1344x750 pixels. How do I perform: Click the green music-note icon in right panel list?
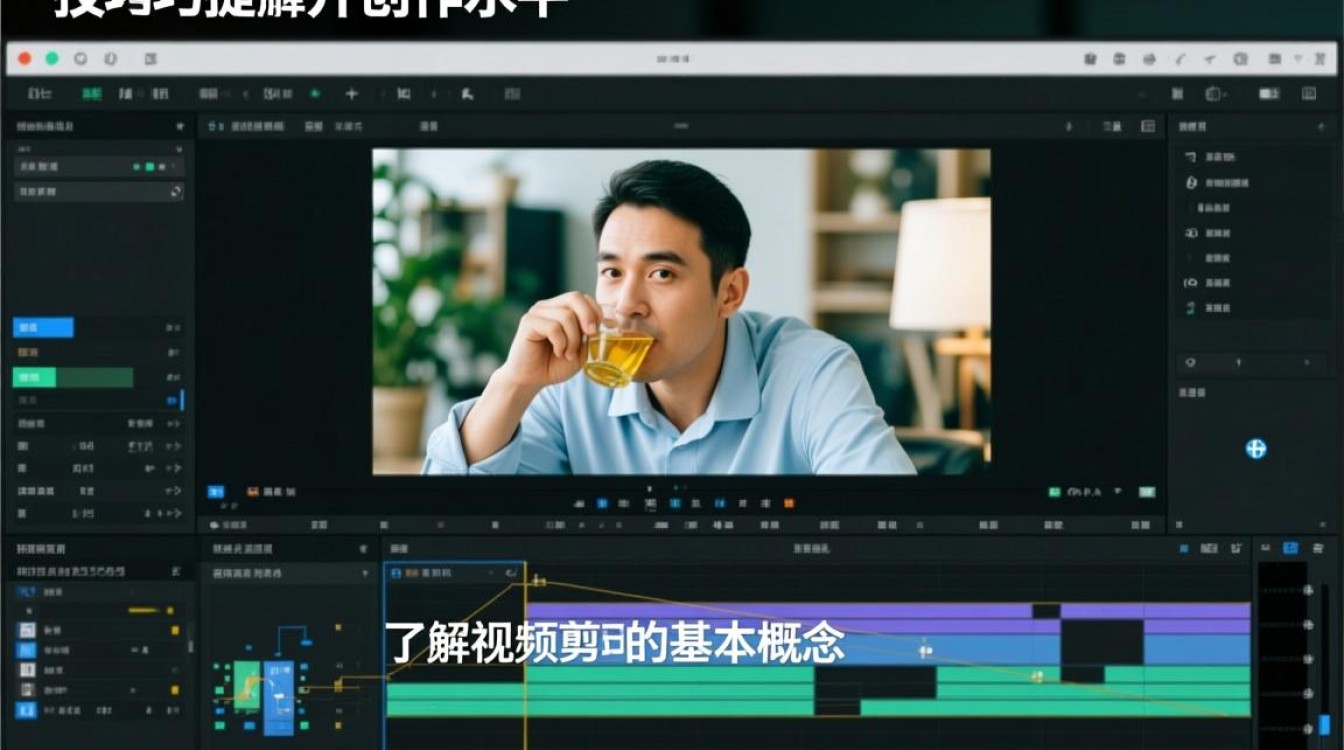click(1190, 309)
